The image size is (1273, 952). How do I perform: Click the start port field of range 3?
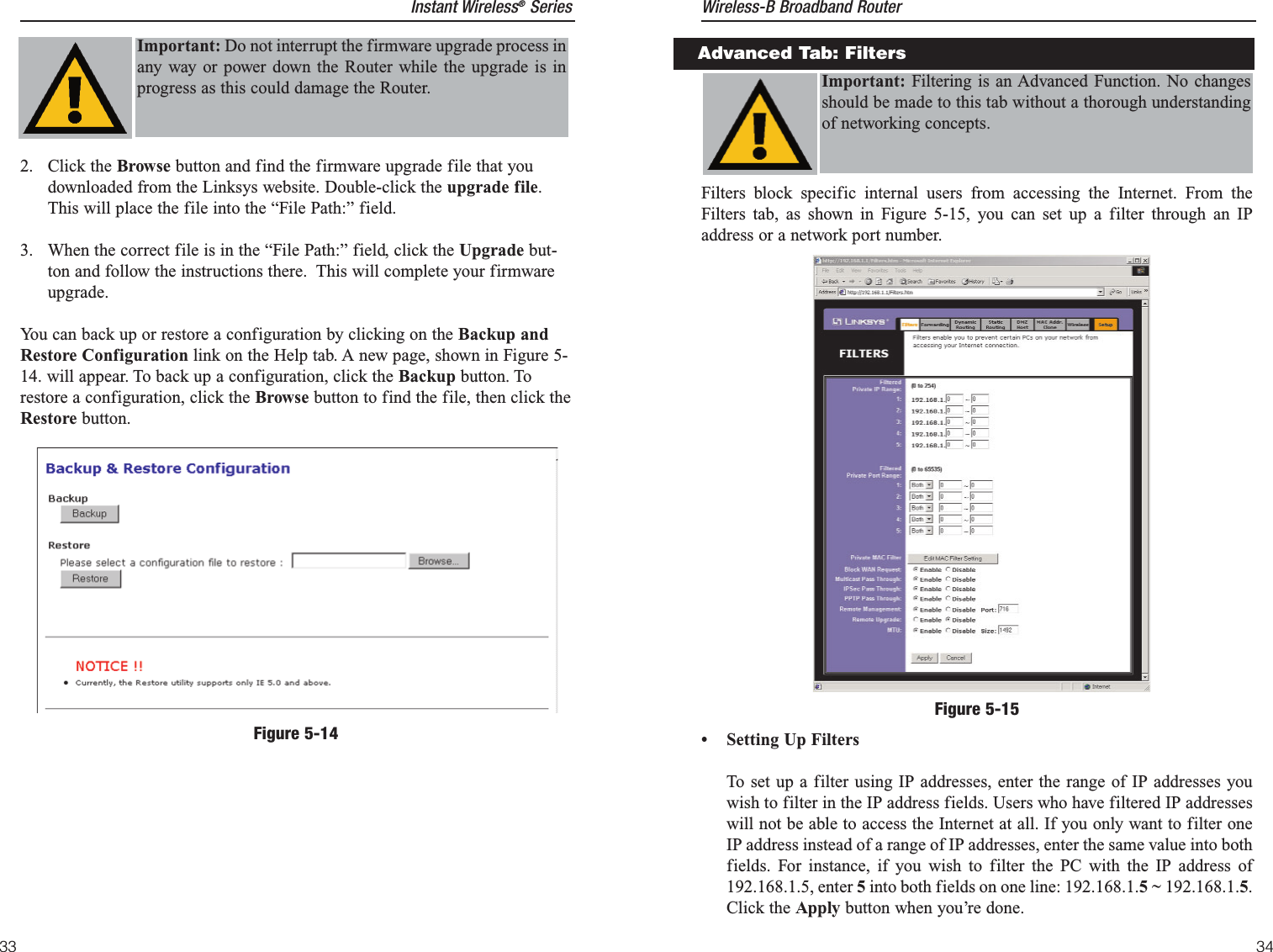[950, 508]
